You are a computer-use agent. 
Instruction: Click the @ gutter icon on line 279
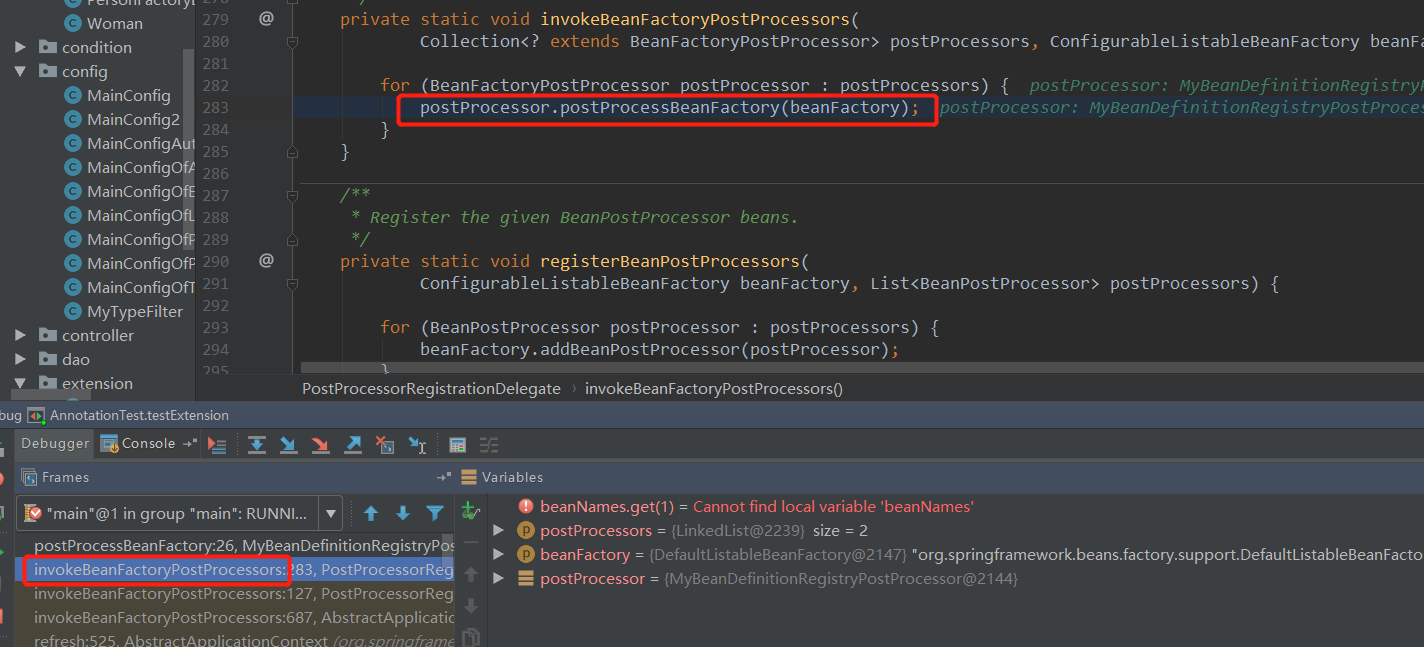pyautogui.click(x=266, y=19)
